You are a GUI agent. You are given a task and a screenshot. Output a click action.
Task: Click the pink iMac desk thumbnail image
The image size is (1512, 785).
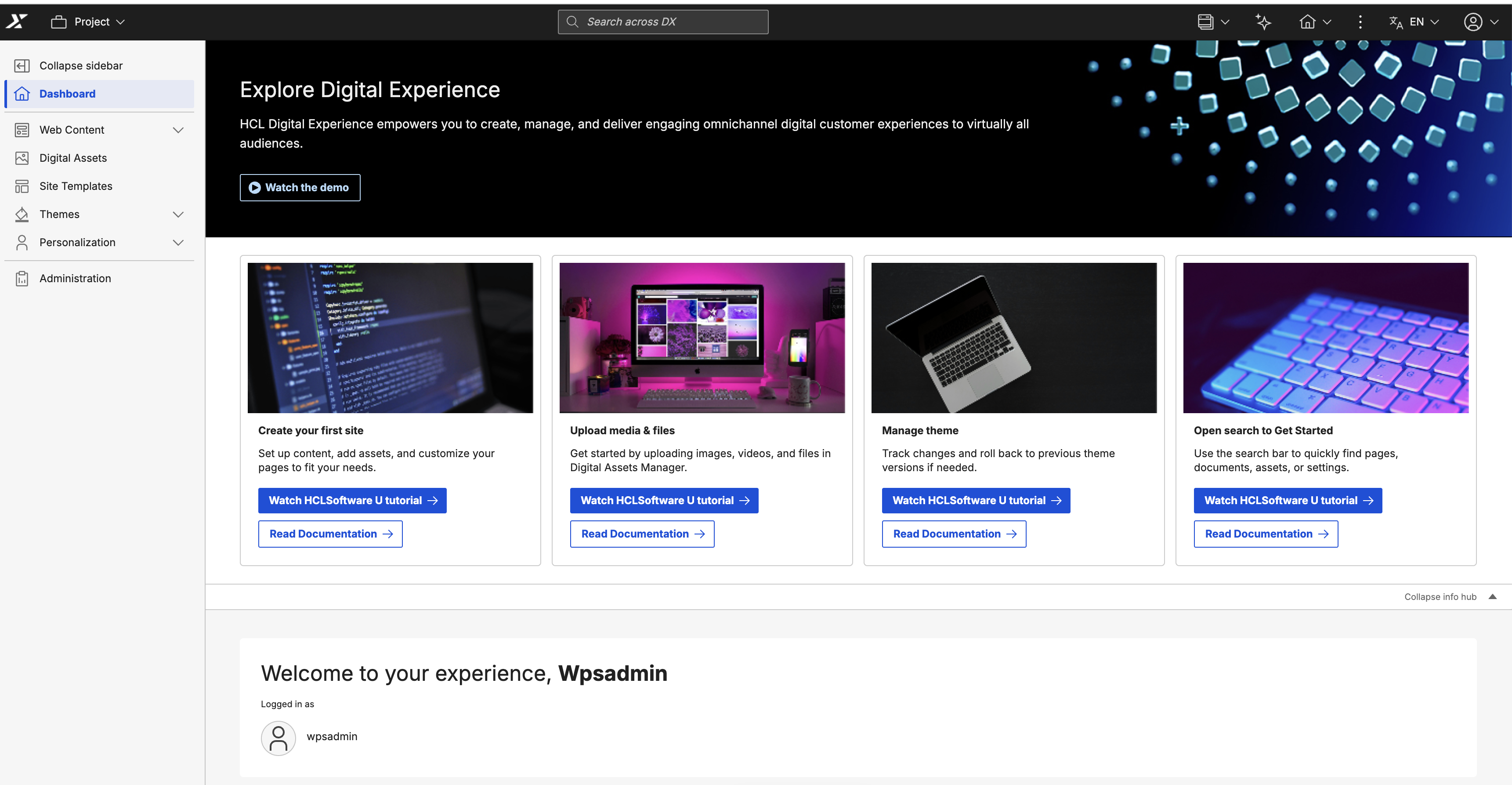tap(702, 338)
